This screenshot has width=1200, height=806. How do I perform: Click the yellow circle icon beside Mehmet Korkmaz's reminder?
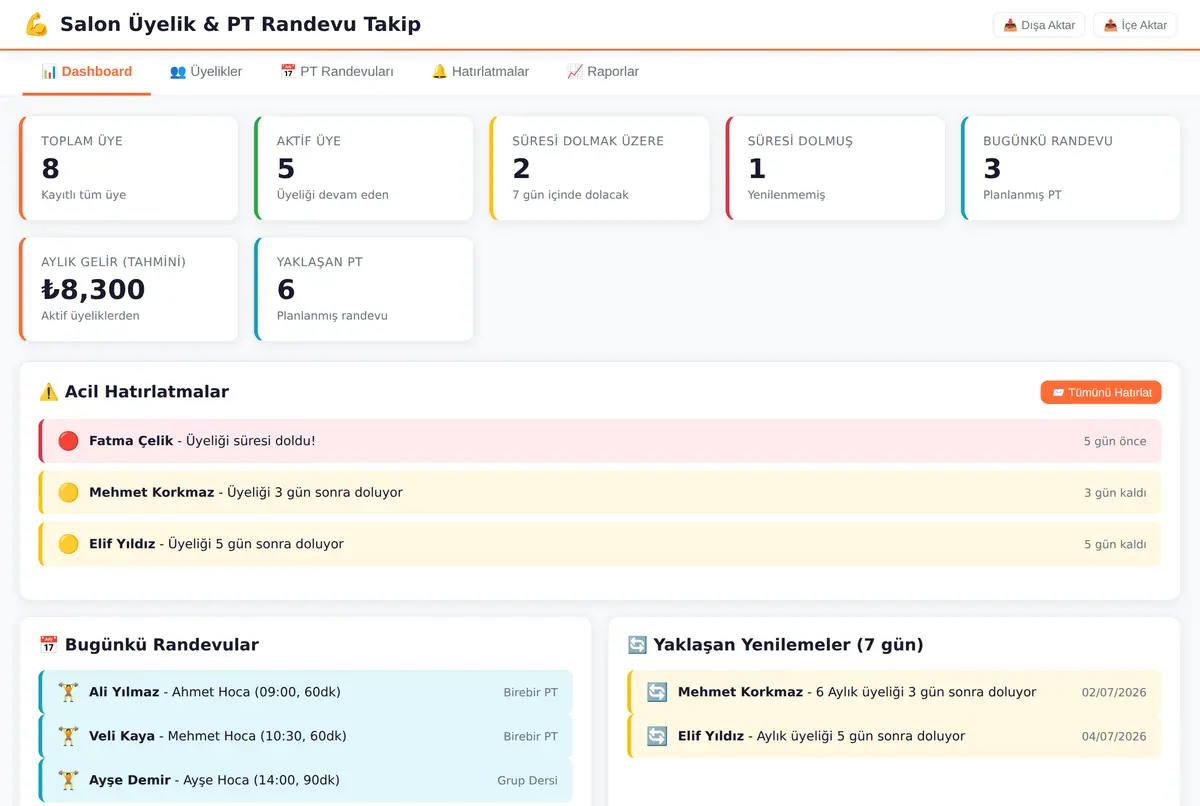68,492
